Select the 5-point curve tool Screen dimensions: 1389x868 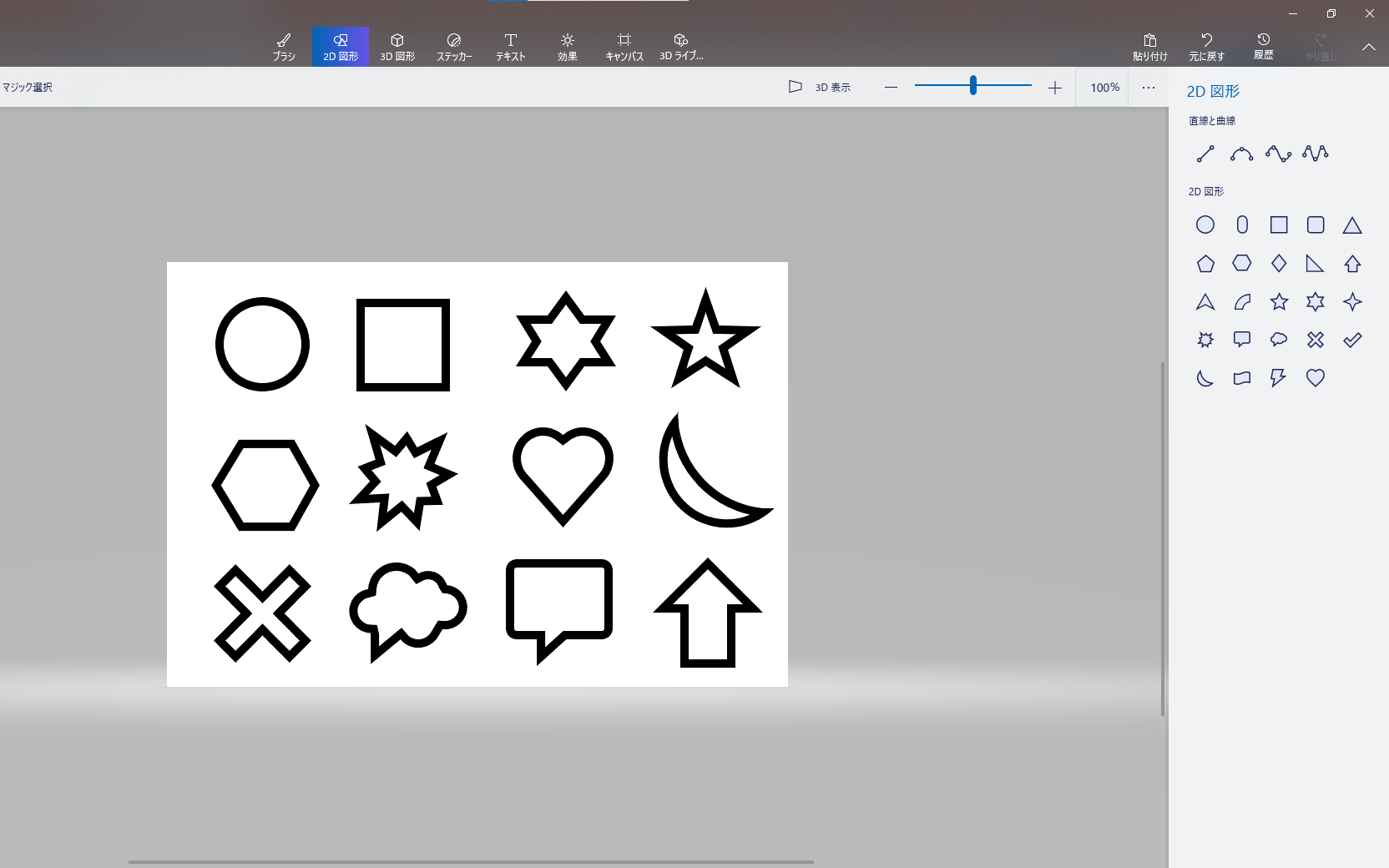click(1316, 154)
